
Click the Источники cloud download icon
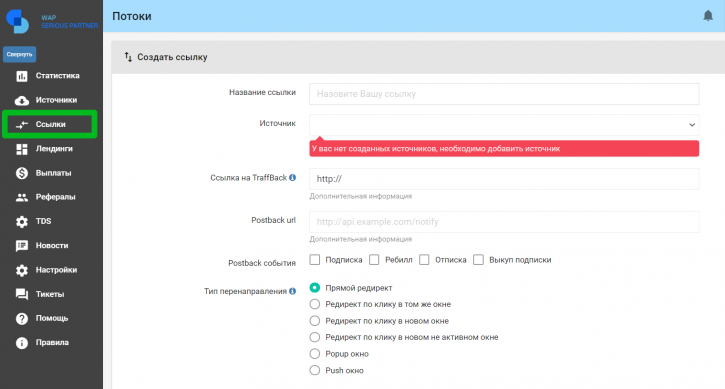pyautogui.click(x=22, y=100)
